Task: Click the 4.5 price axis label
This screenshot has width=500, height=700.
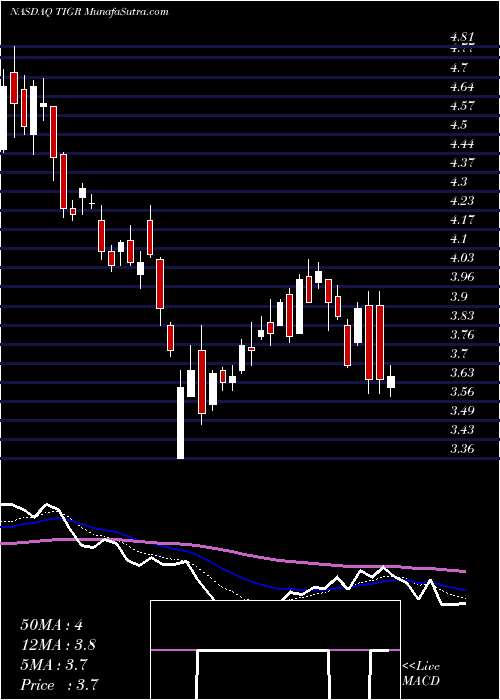Action: coord(459,125)
